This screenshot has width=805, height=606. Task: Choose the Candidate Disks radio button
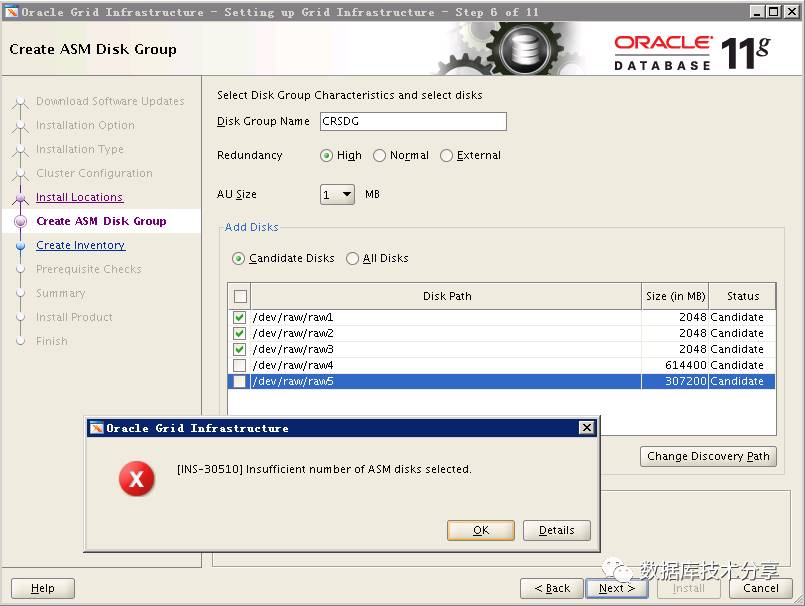pos(239,259)
